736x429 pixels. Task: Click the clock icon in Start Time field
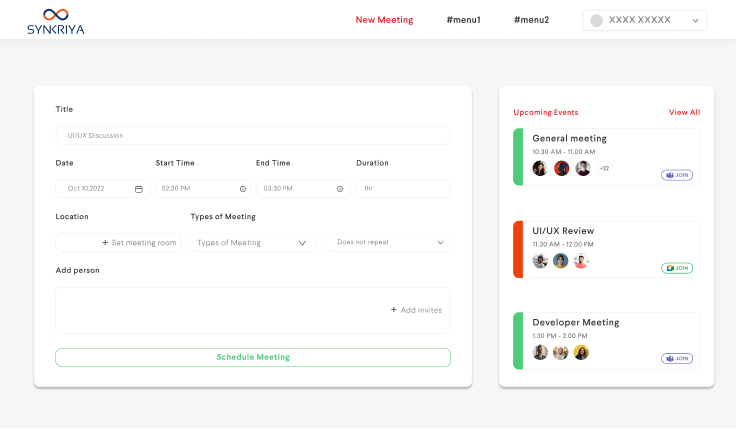pyautogui.click(x=243, y=188)
